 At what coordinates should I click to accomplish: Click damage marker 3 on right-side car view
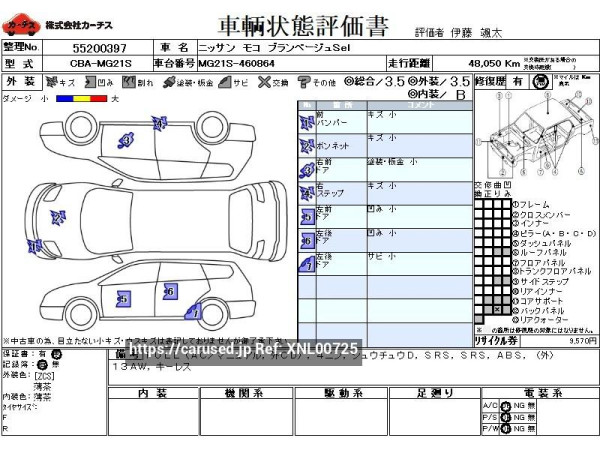pyautogui.click(x=126, y=141)
